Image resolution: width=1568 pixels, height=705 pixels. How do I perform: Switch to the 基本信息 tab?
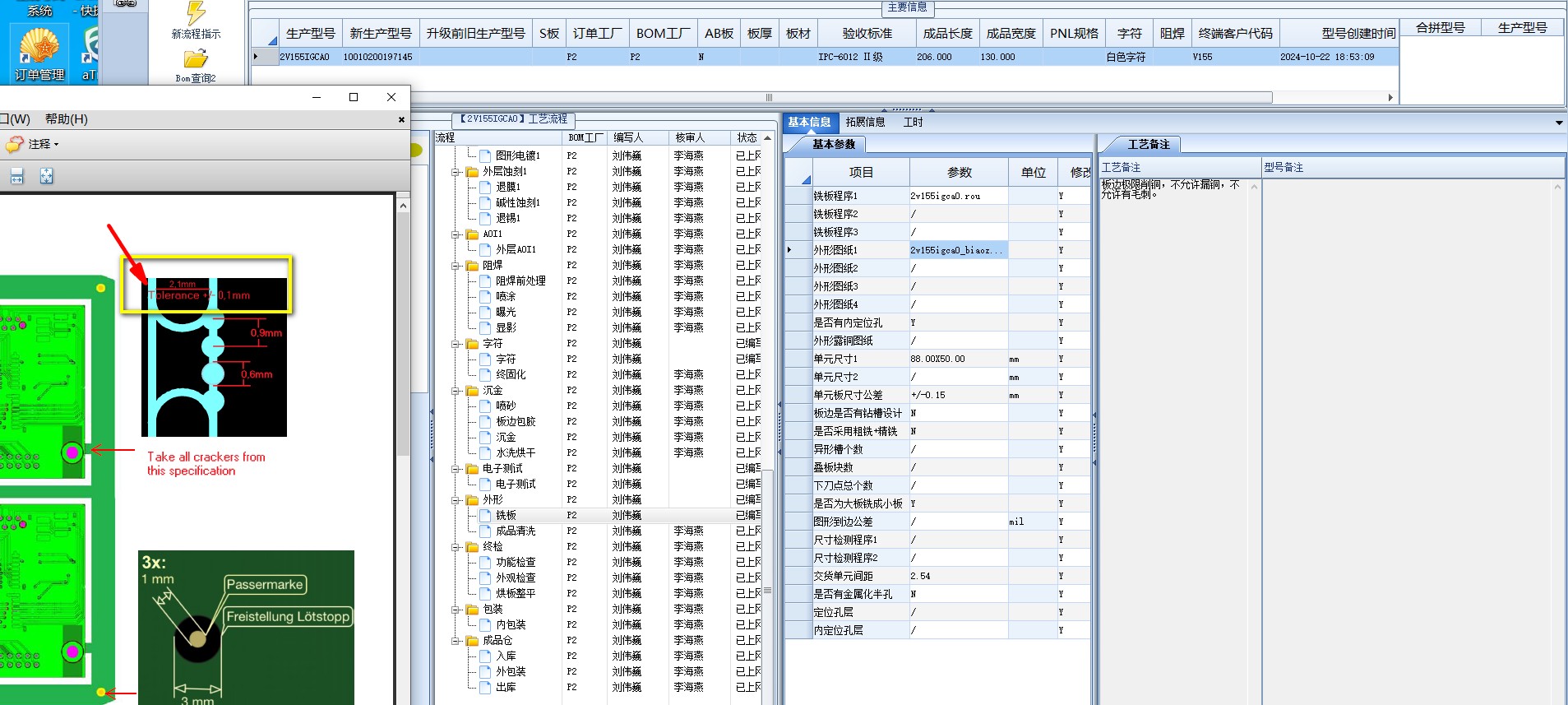[809, 123]
